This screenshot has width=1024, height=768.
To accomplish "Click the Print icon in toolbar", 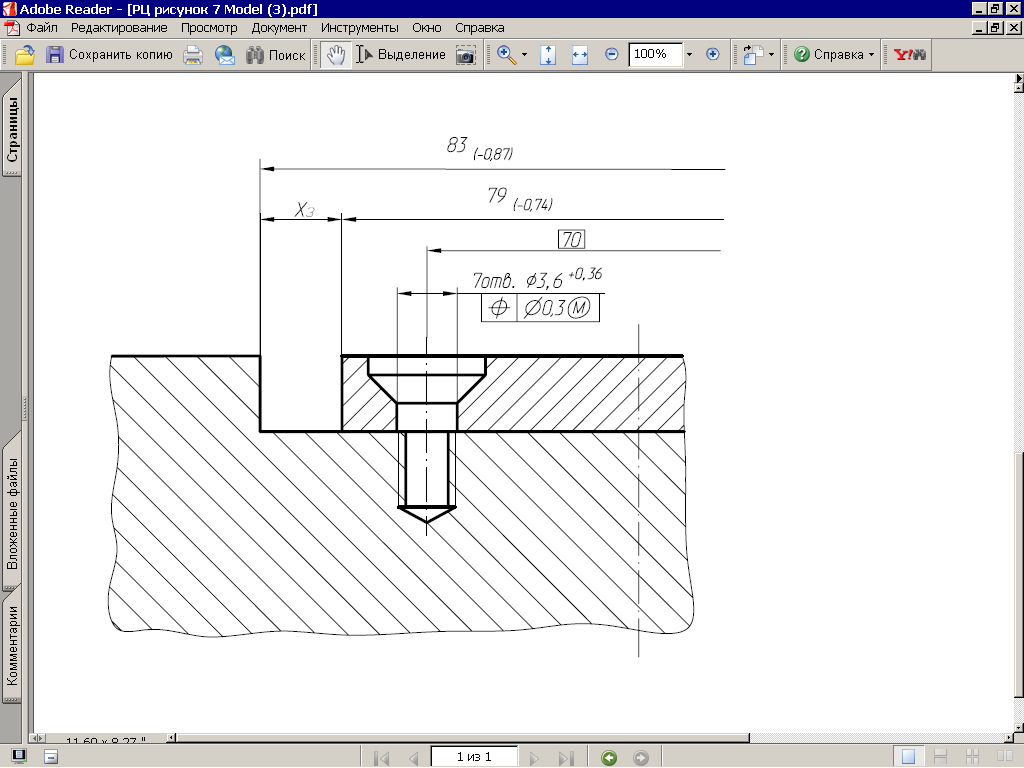I will (x=193, y=55).
